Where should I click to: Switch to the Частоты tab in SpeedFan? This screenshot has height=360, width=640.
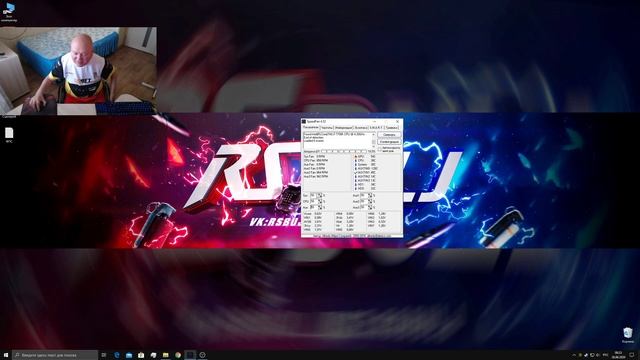click(x=327, y=128)
